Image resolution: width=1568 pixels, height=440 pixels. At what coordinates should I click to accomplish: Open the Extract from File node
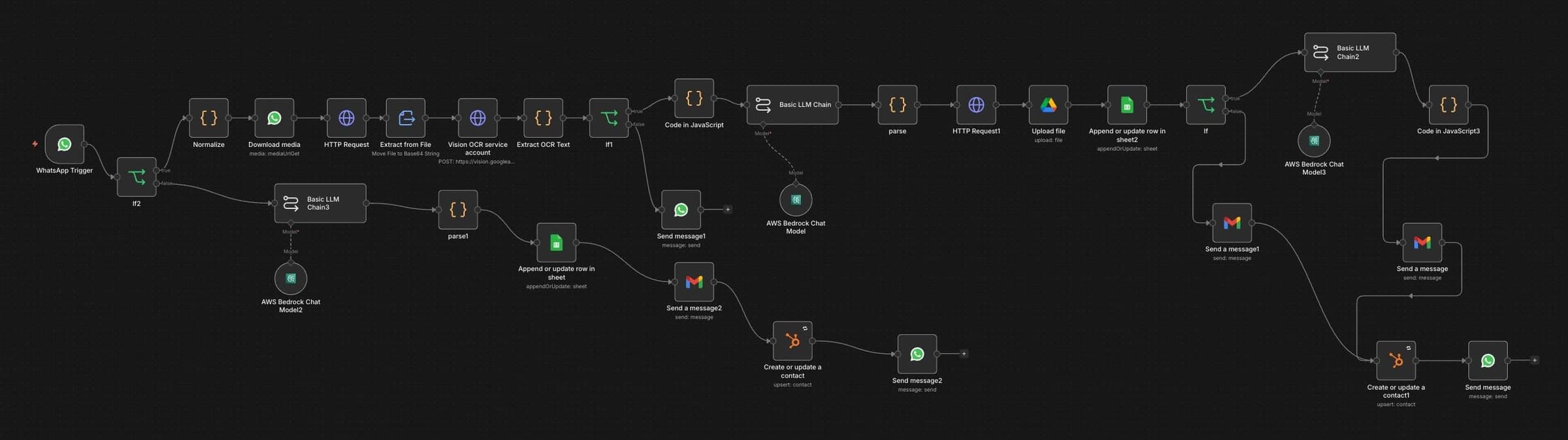pyautogui.click(x=406, y=118)
